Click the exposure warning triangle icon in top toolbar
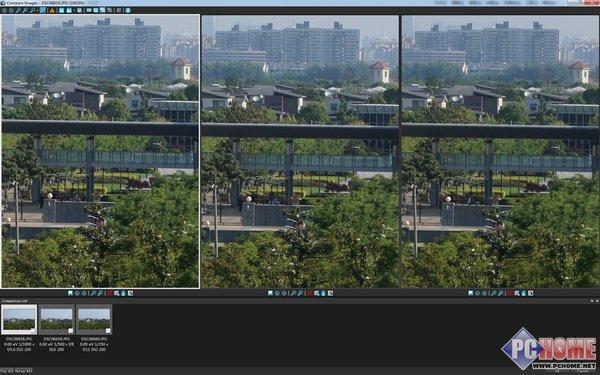Screen dimensions: 600x375 pyautogui.click(x=52, y=10)
